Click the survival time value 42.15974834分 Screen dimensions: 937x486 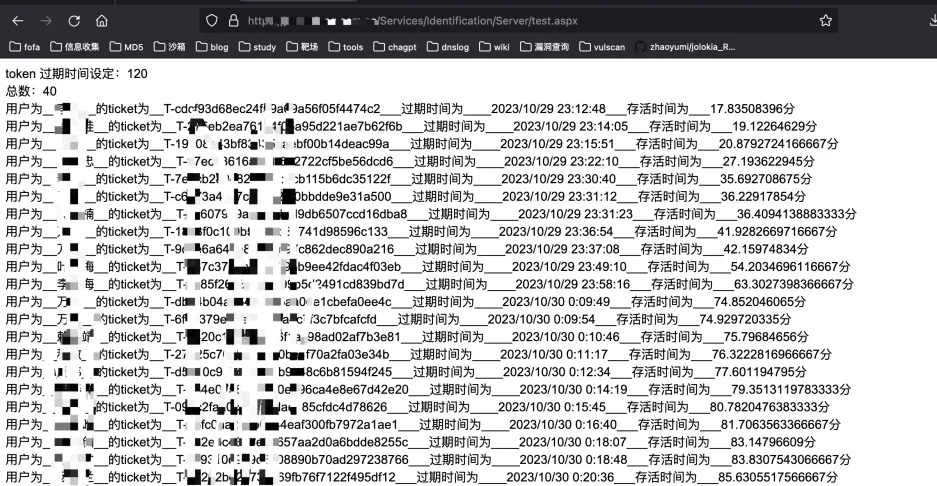[x=766, y=249]
